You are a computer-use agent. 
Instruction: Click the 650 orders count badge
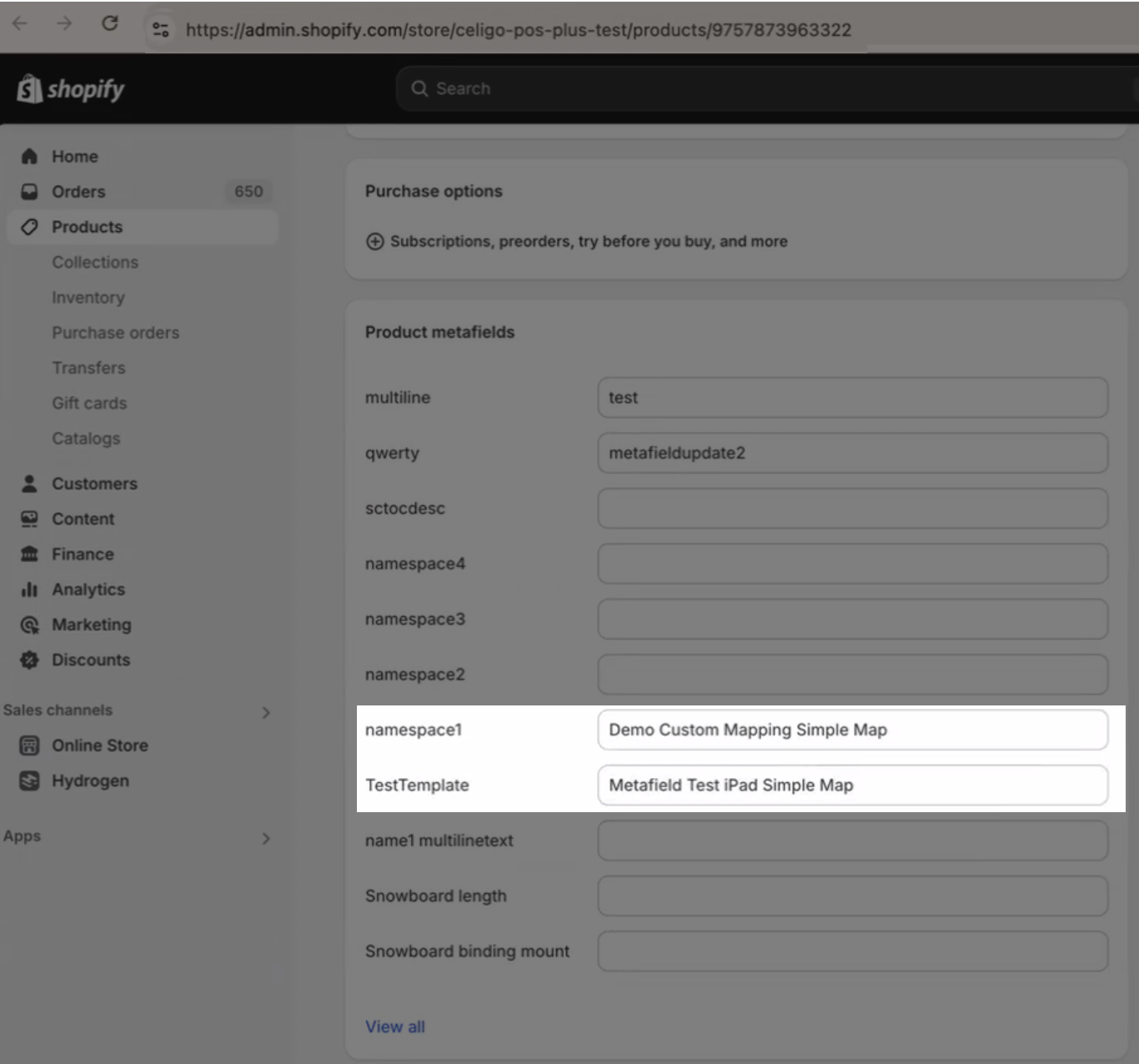(x=248, y=191)
